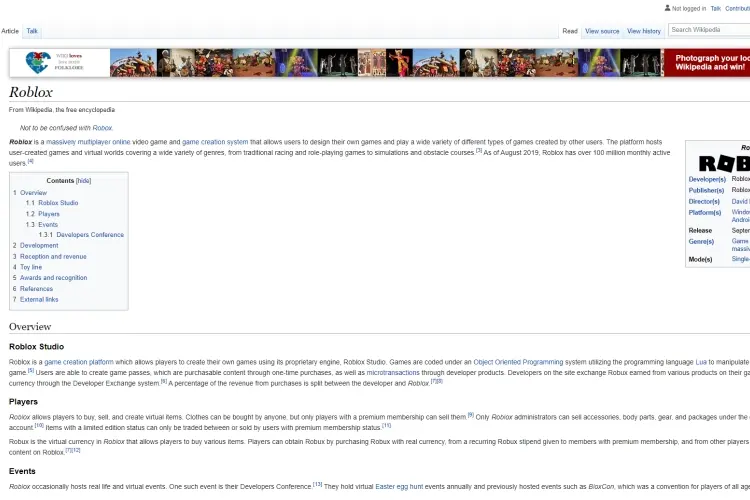Follow the game creation system link

point(215,142)
